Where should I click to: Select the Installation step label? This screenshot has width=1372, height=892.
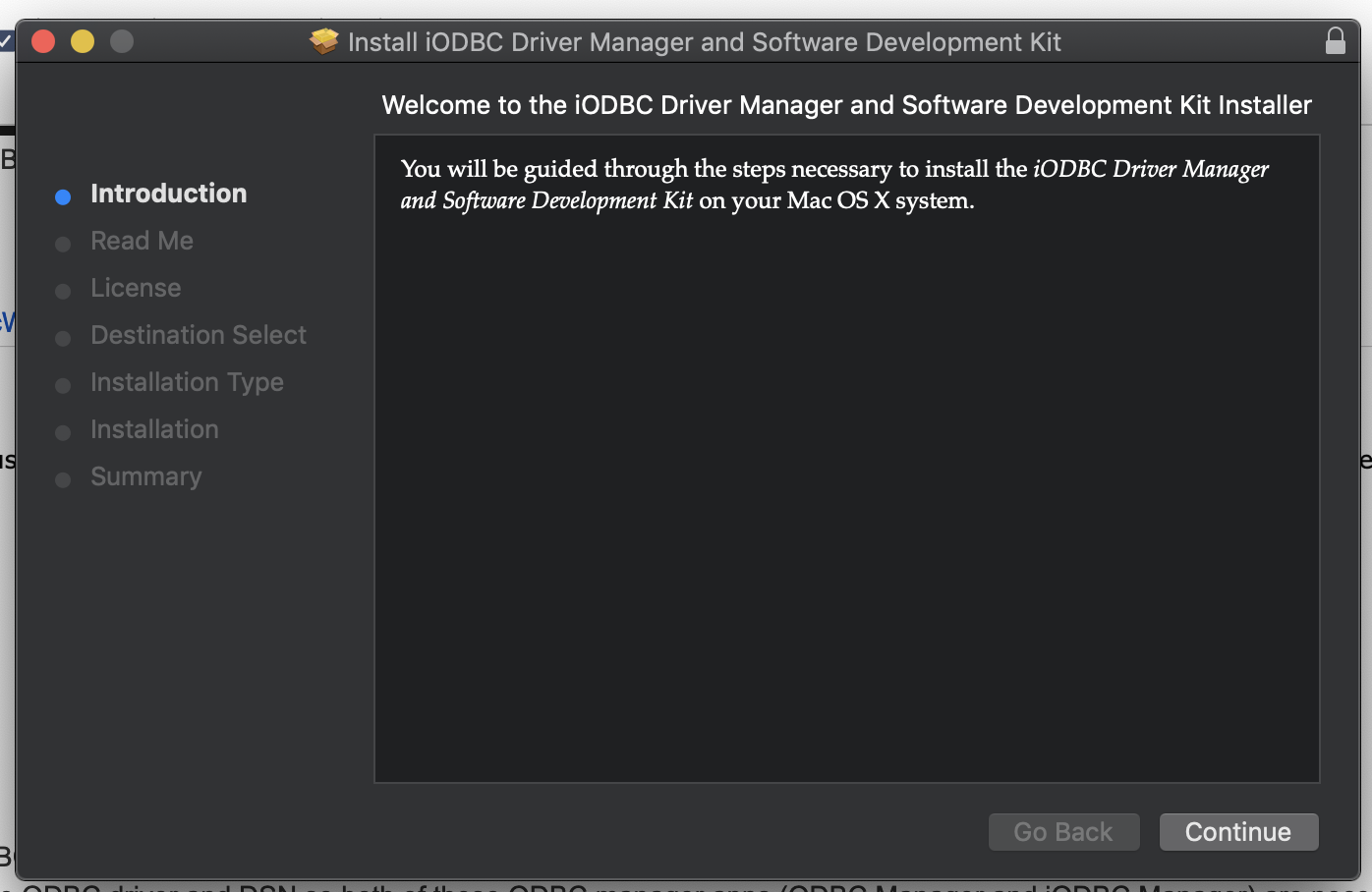pos(154,429)
